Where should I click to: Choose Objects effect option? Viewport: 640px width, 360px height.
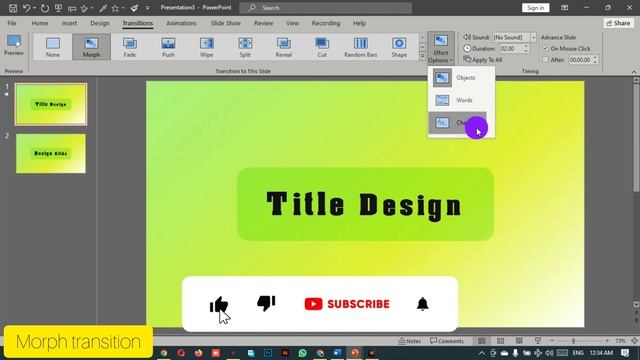[461, 78]
